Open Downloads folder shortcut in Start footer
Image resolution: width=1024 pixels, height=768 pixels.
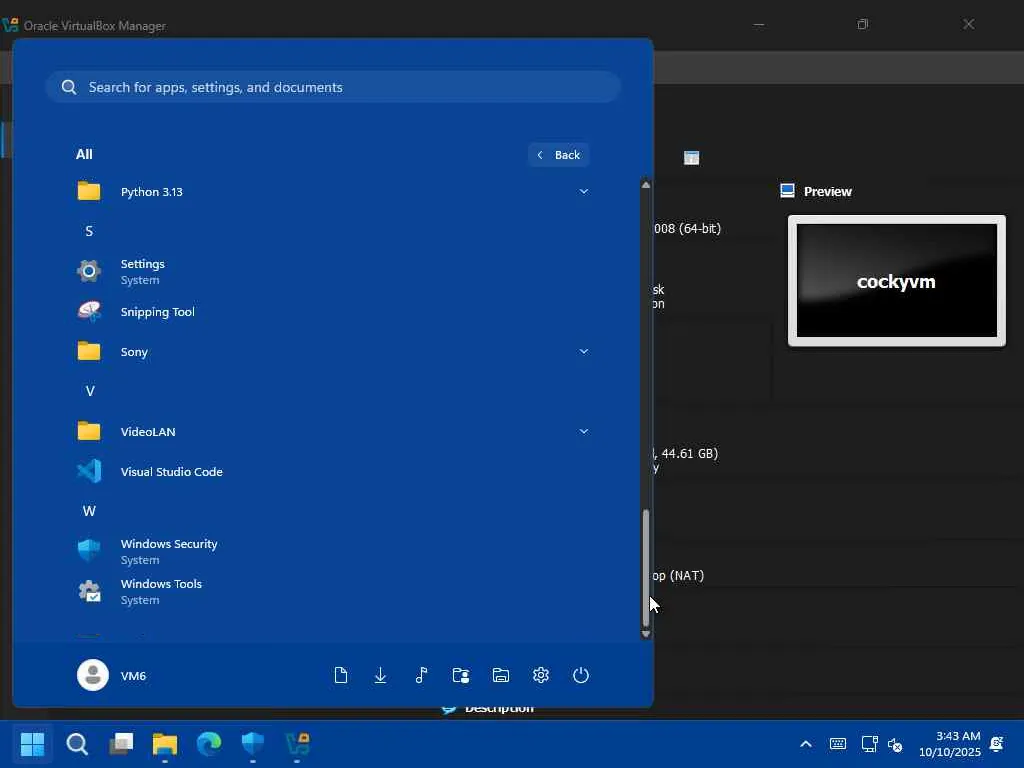click(381, 675)
